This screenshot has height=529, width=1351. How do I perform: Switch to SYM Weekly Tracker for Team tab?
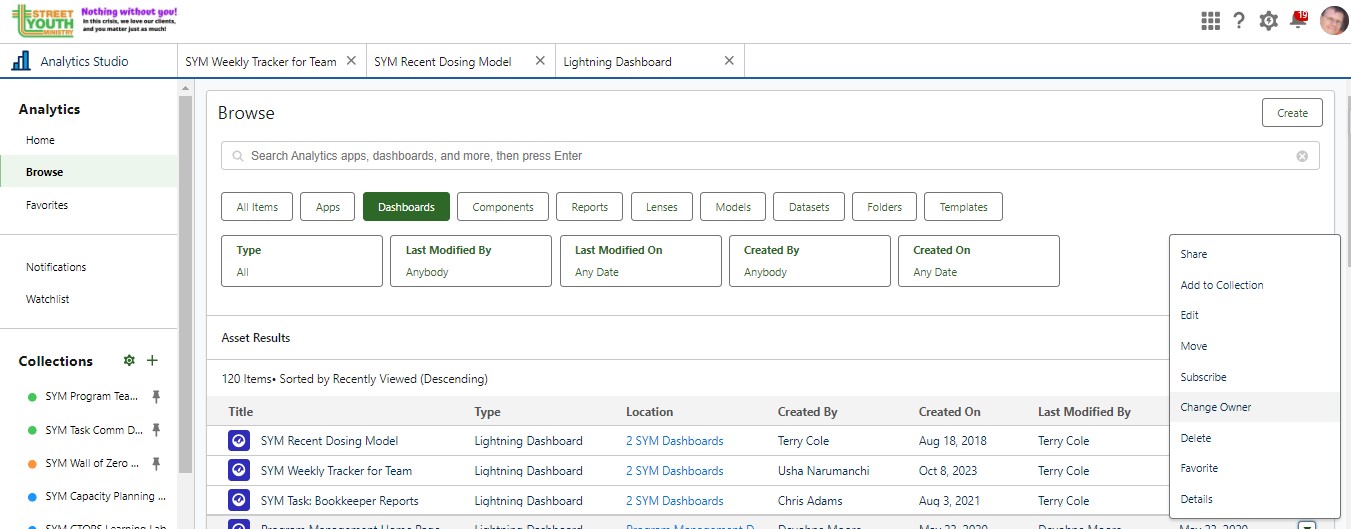tap(261, 62)
